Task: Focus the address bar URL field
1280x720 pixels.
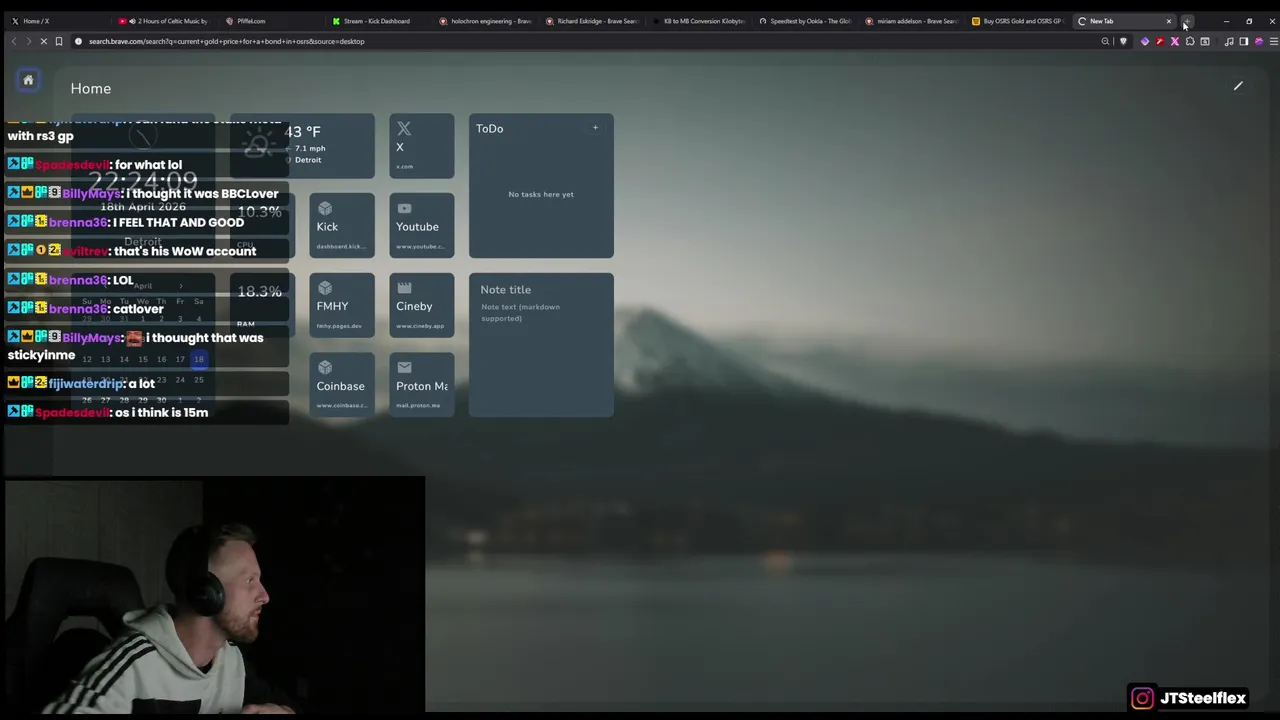Action: click(x=580, y=41)
